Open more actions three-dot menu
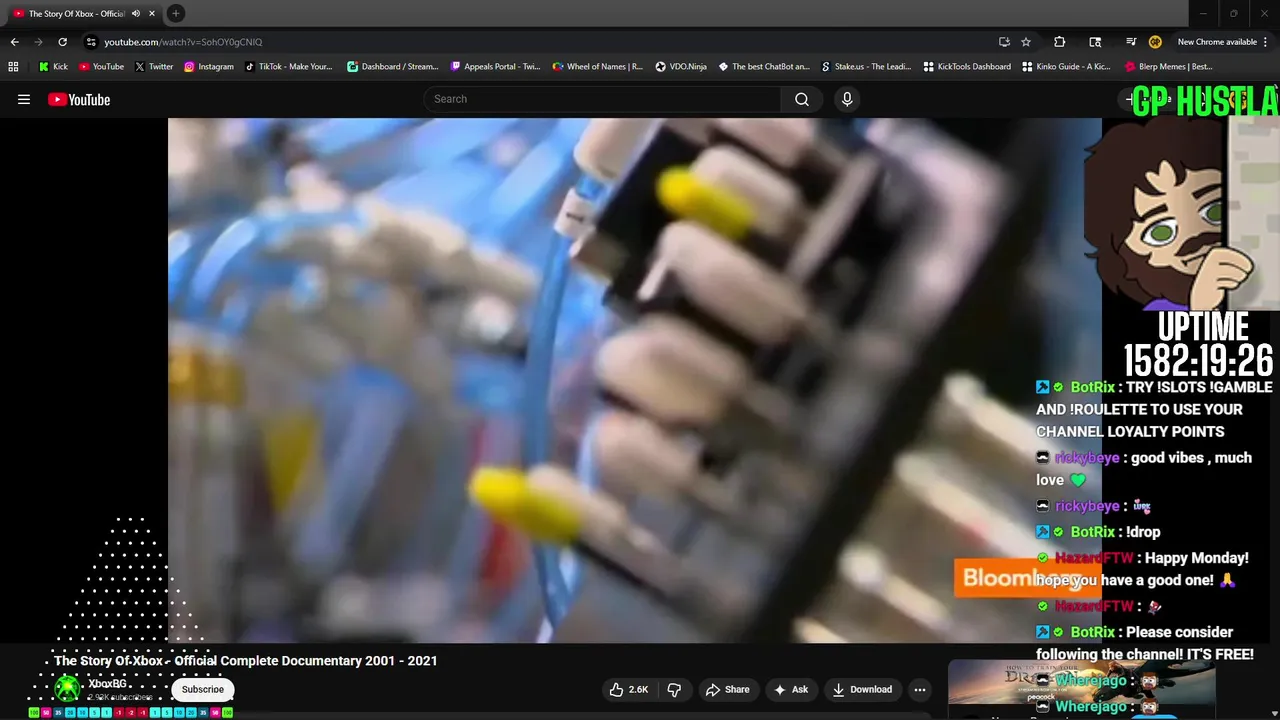The height and width of the screenshot is (720, 1280). tap(920, 689)
